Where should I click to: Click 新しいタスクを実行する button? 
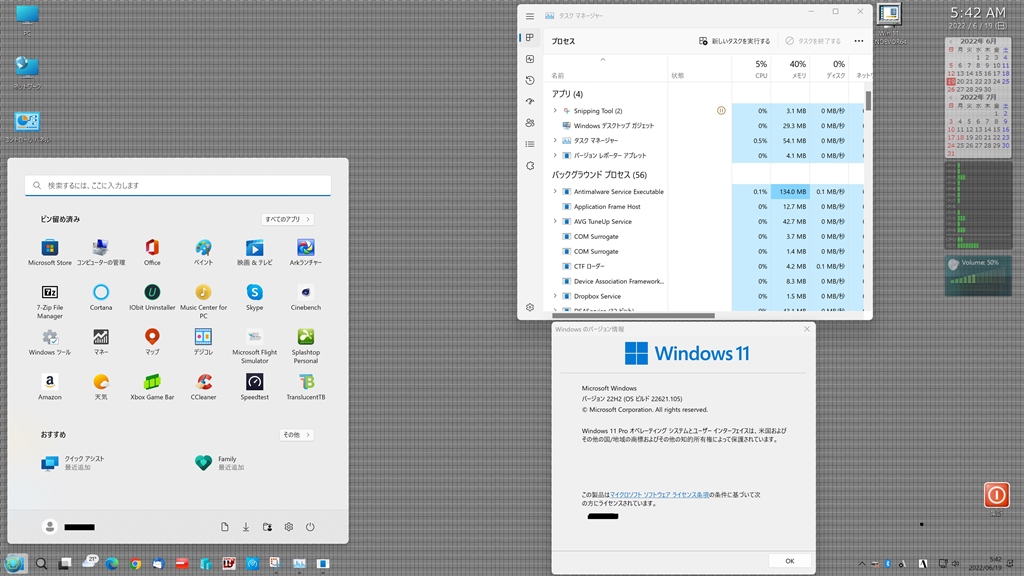click(734, 41)
